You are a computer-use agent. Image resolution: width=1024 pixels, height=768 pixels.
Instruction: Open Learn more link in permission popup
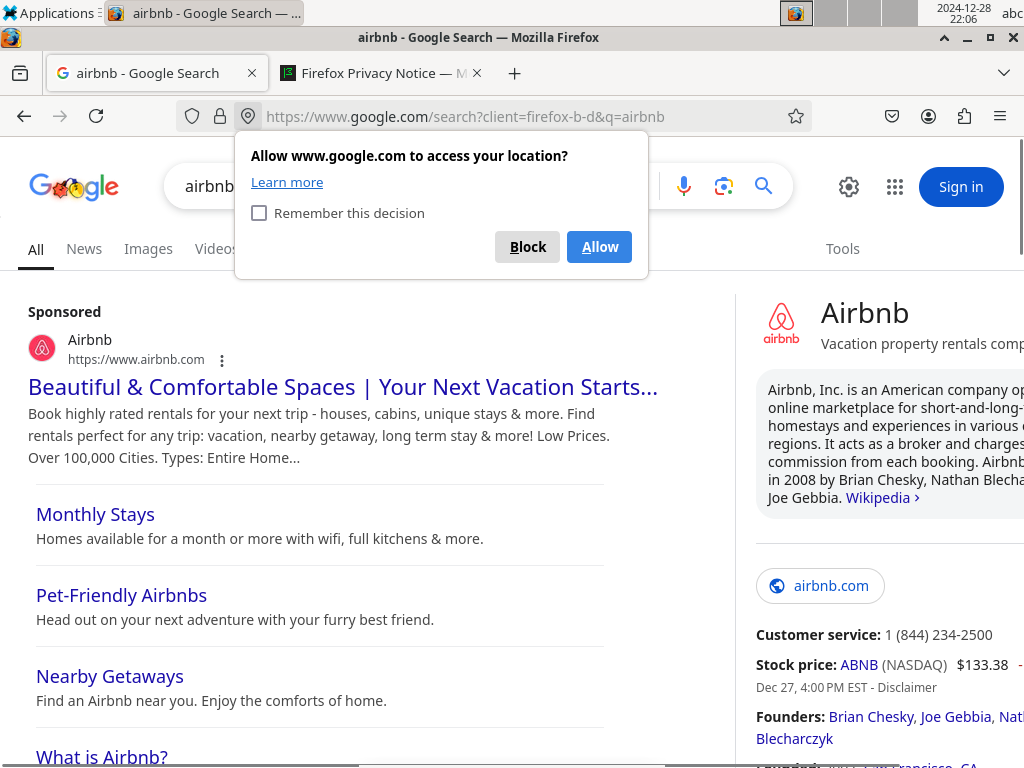click(287, 183)
